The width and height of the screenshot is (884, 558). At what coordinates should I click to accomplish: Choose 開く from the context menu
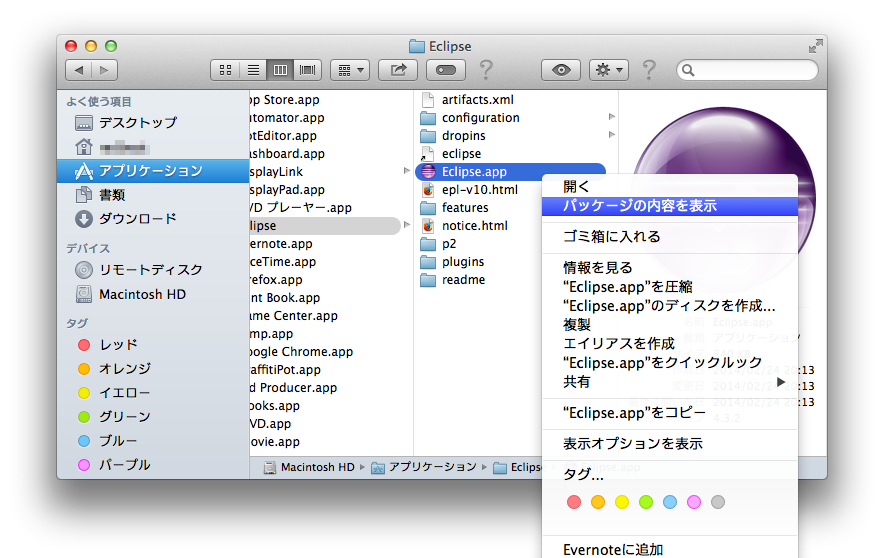click(x=670, y=187)
